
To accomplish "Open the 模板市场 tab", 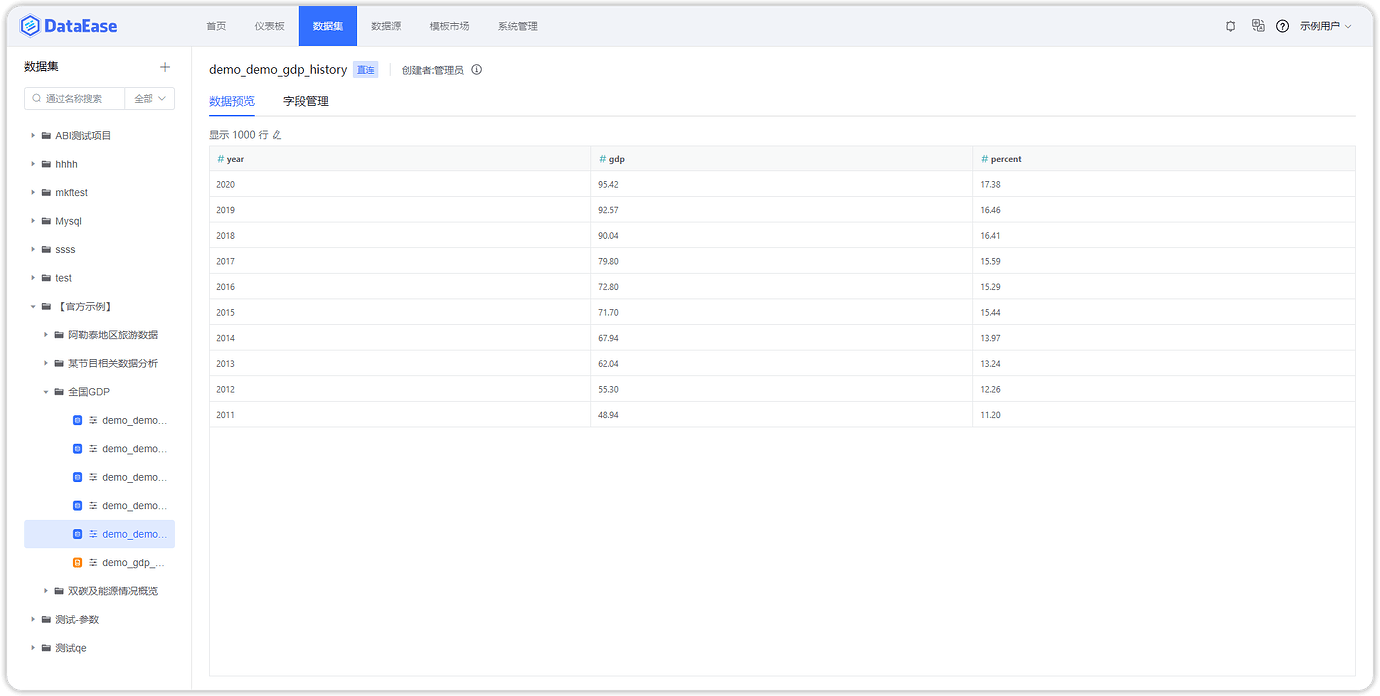I will click(449, 26).
